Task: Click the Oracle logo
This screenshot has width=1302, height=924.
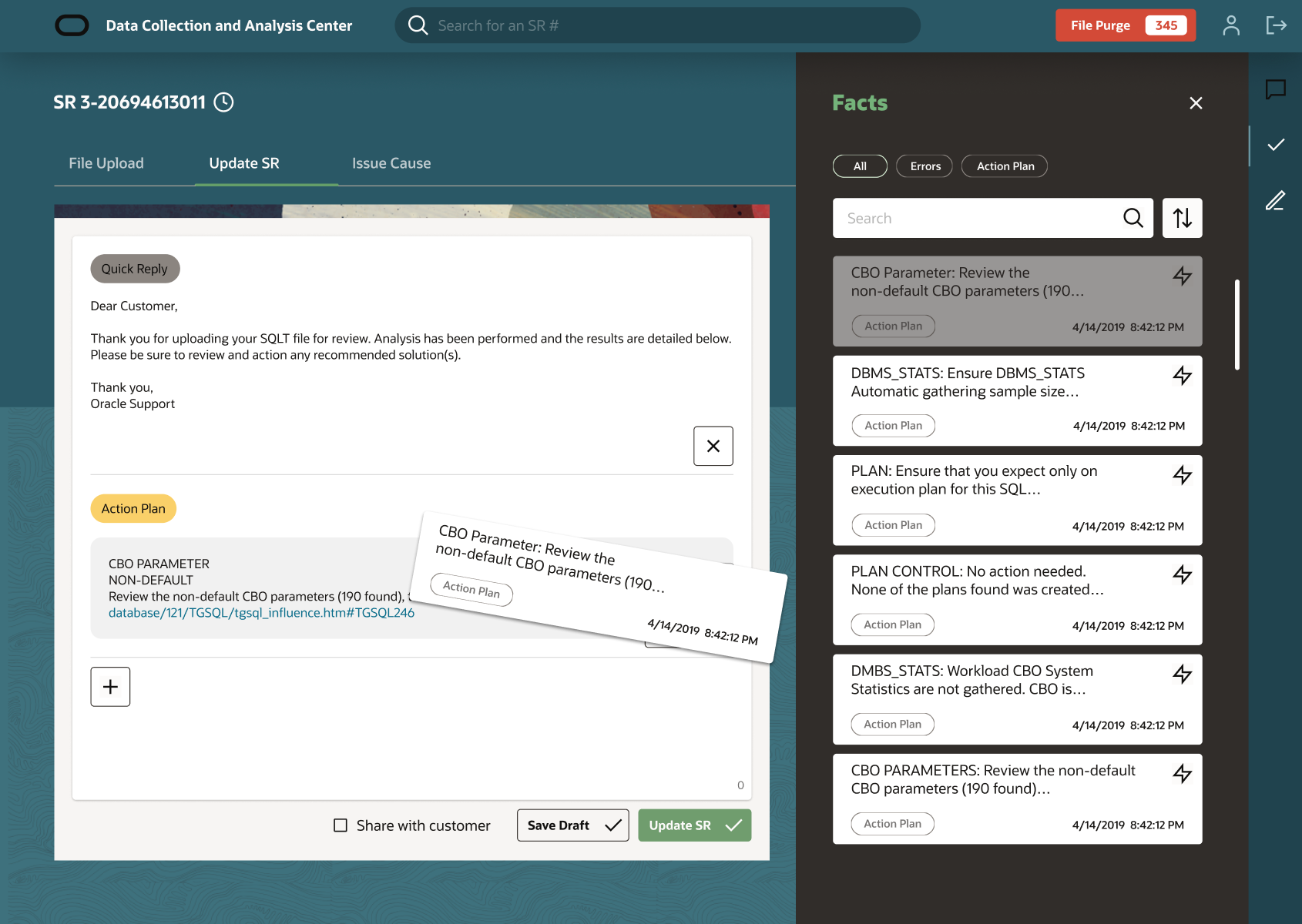Action: click(x=73, y=25)
